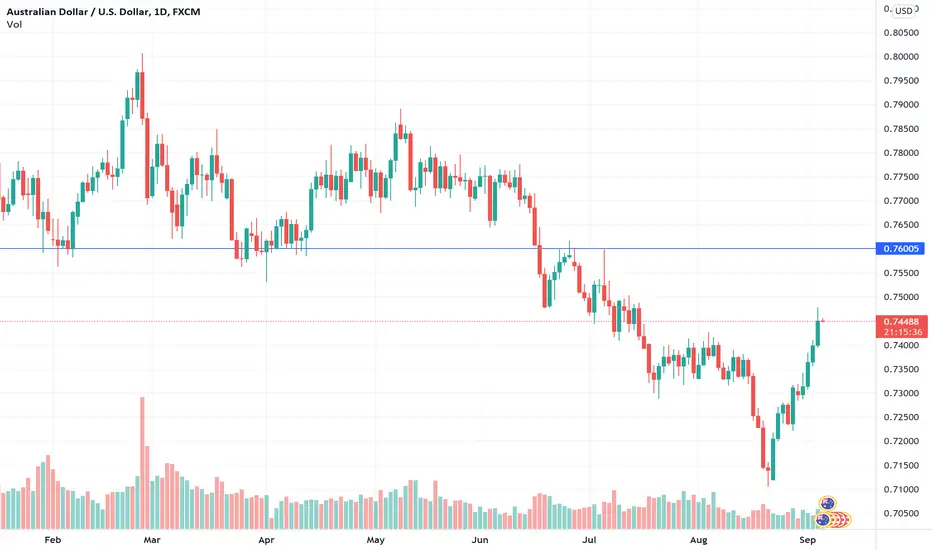Image resolution: width=932 pixels, height=550 pixels.
Task: Click the 0.73000 price scale label
Action: pos(901,393)
